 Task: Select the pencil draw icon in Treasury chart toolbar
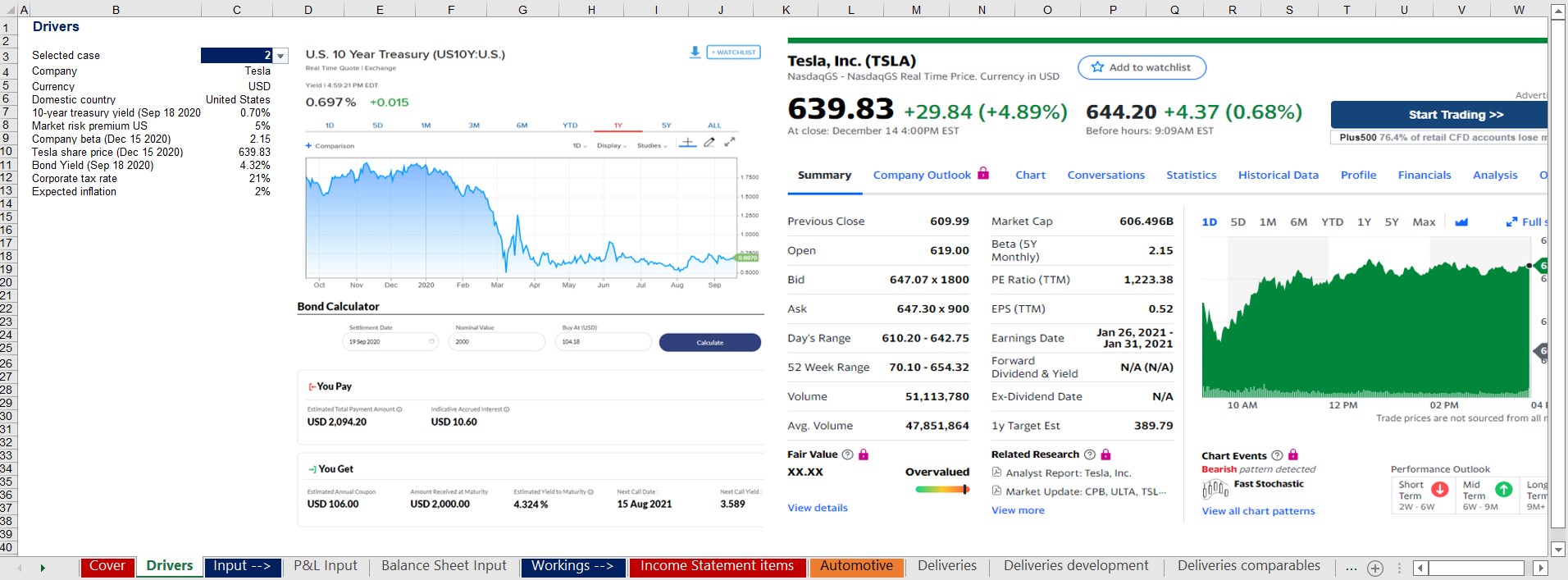tap(709, 143)
